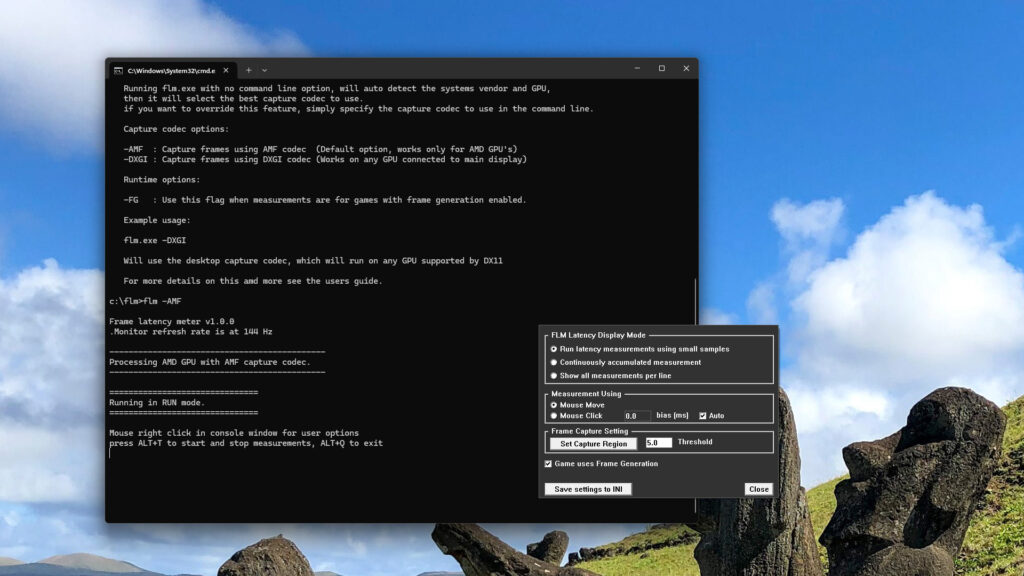Close the cmd.exe terminal tab
The height and width of the screenshot is (576, 1024).
[225, 70]
